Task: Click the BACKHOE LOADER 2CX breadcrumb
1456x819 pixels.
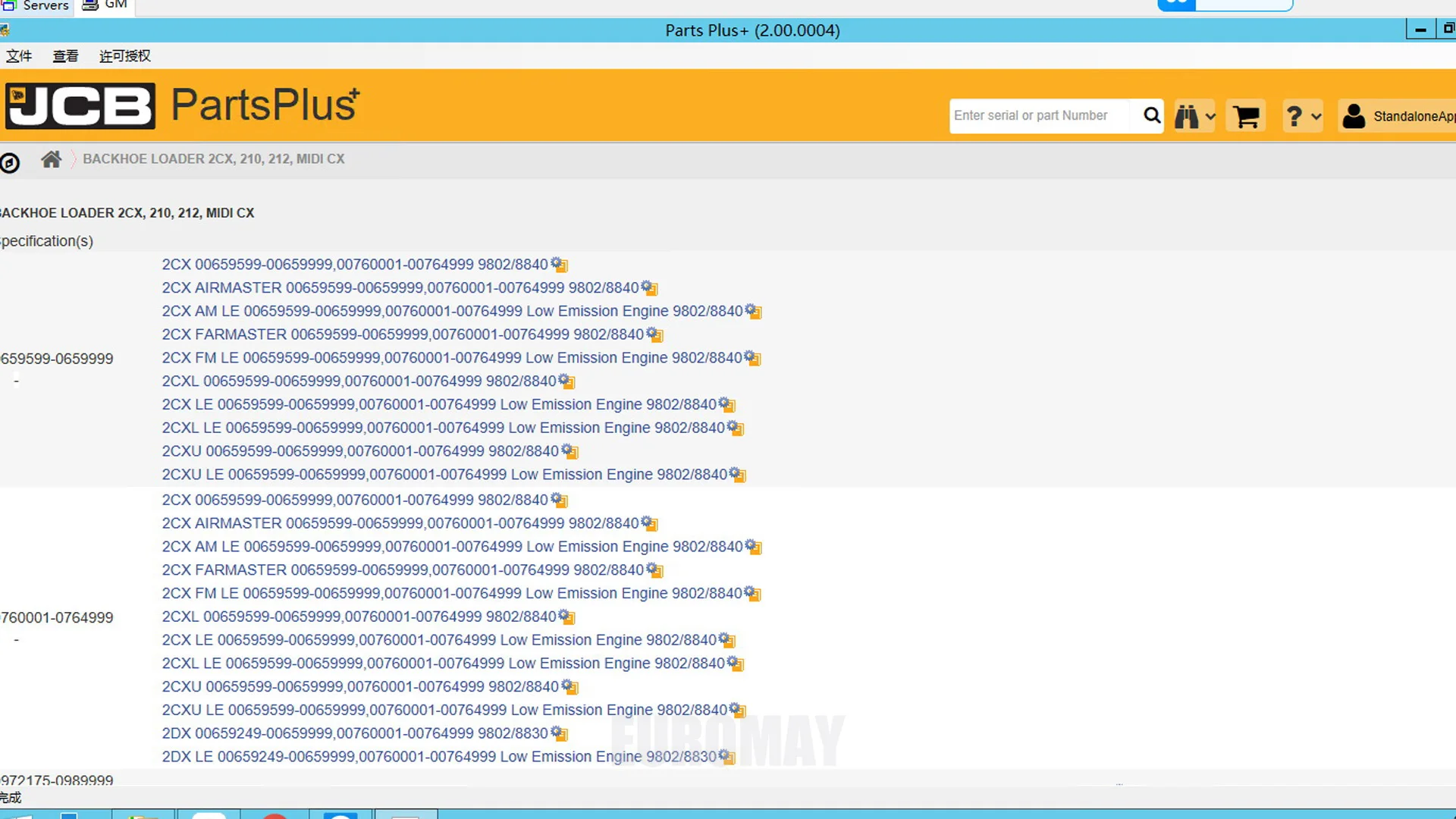Action: coord(213,159)
